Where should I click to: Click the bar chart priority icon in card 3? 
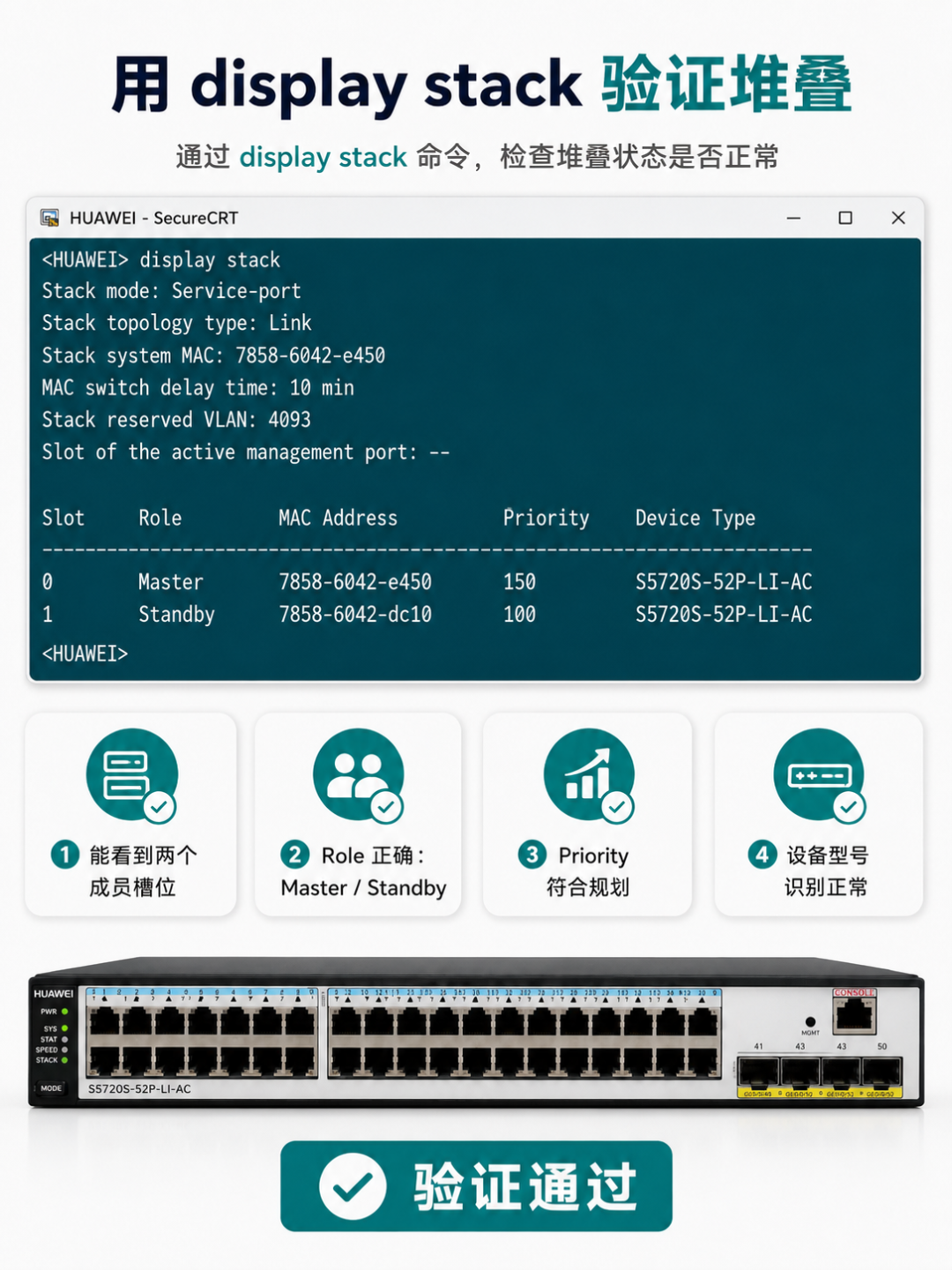pos(587,774)
